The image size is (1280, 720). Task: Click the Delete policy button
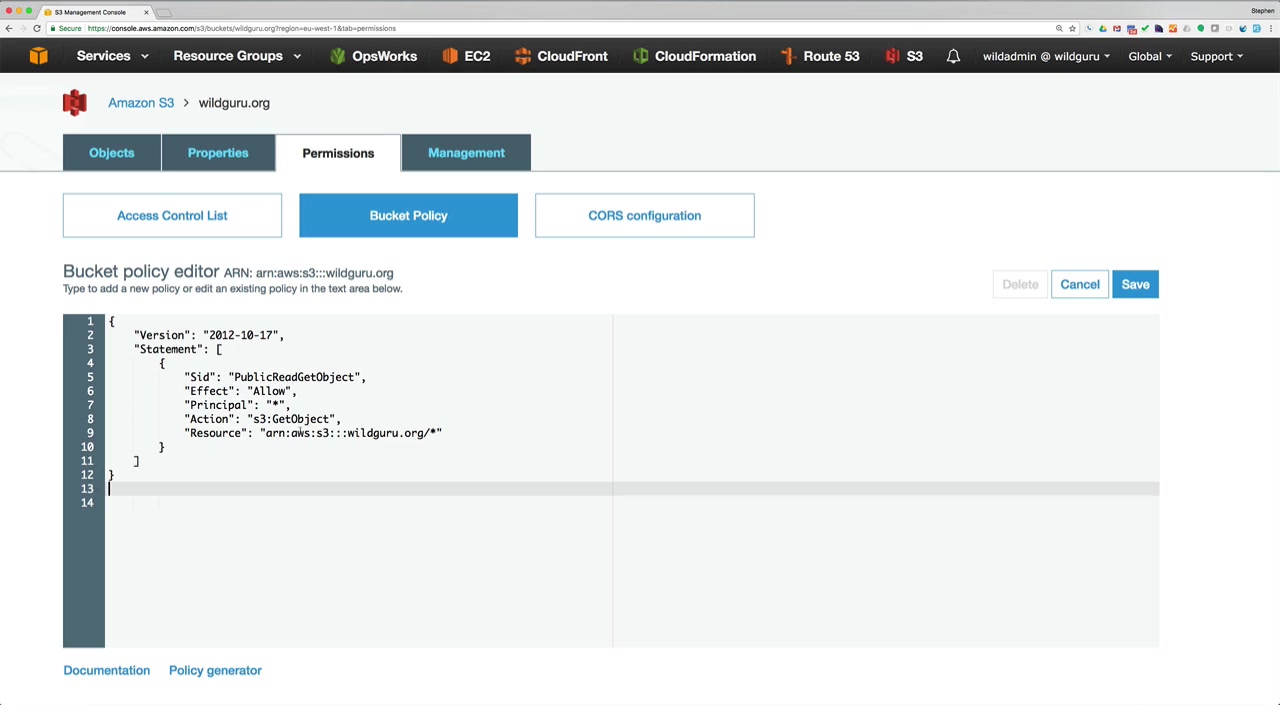(x=1021, y=285)
